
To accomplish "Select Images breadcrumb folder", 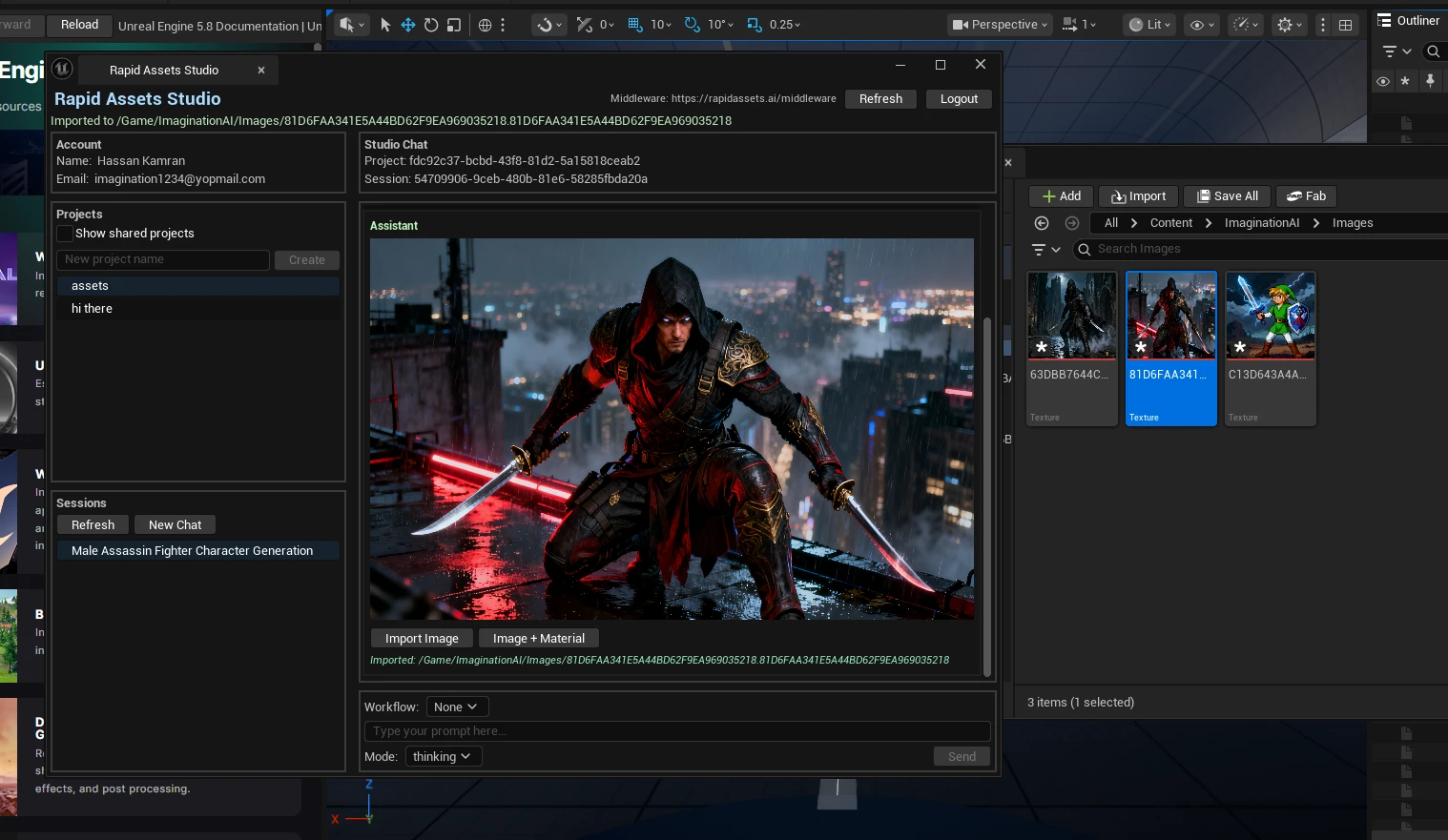I will pos(1353,222).
